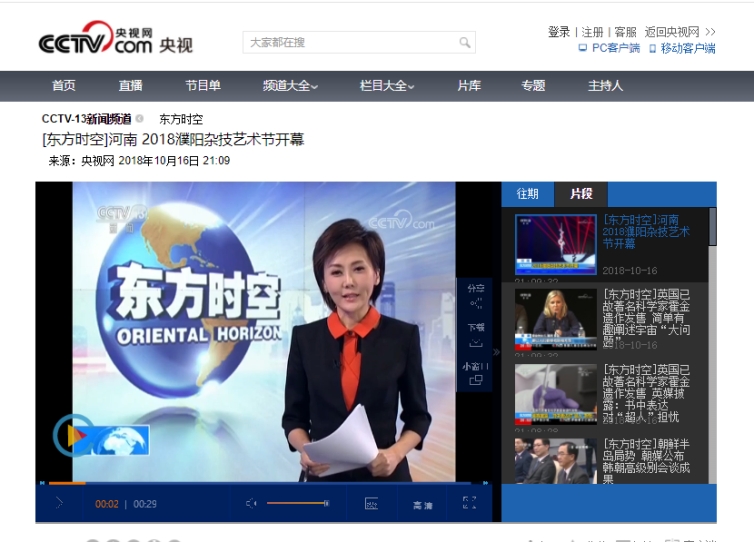Screen dimensions: 754x542
Task: Mute audio with the speaker icon
Action: (251, 504)
